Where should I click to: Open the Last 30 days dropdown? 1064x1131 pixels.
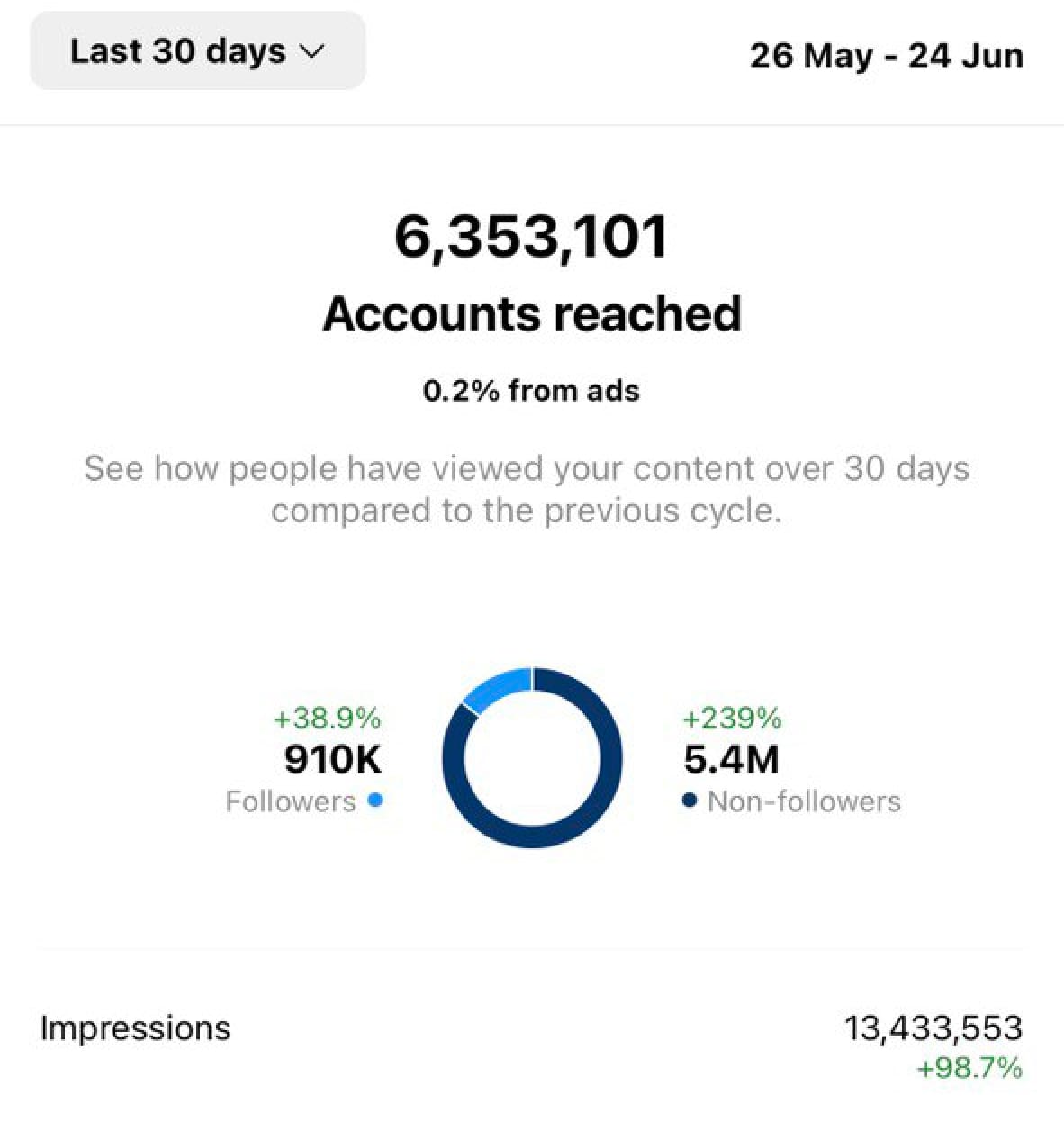tap(197, 51)
